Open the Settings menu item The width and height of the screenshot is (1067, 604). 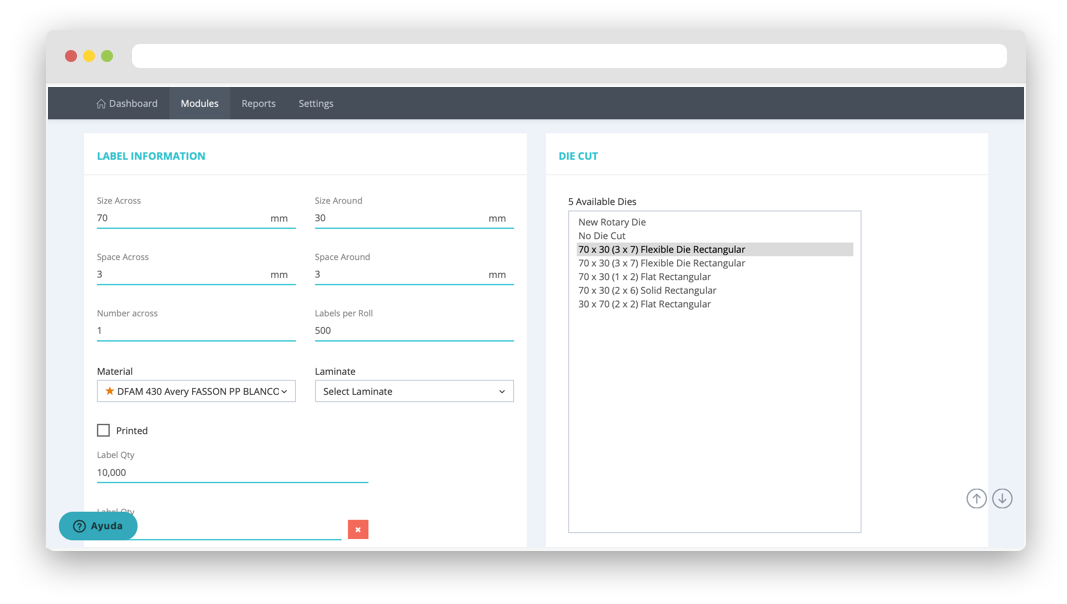tap(316, 104)
